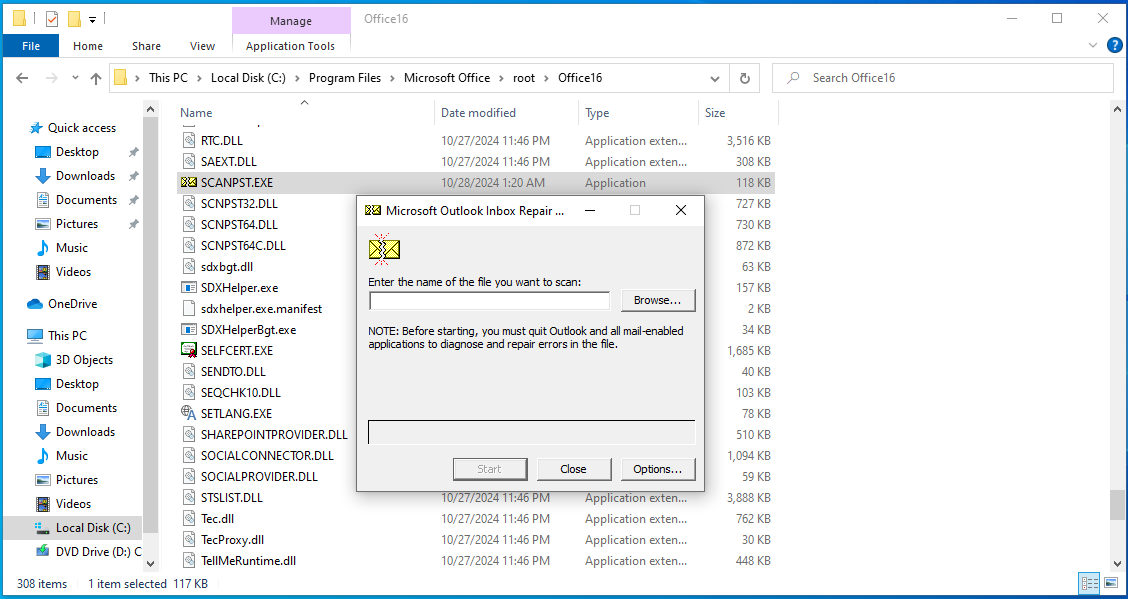Open Quick access in the navigation pane
Image resolution: width=1128 pixels, height=599 pixels.
tap(81, 128)
